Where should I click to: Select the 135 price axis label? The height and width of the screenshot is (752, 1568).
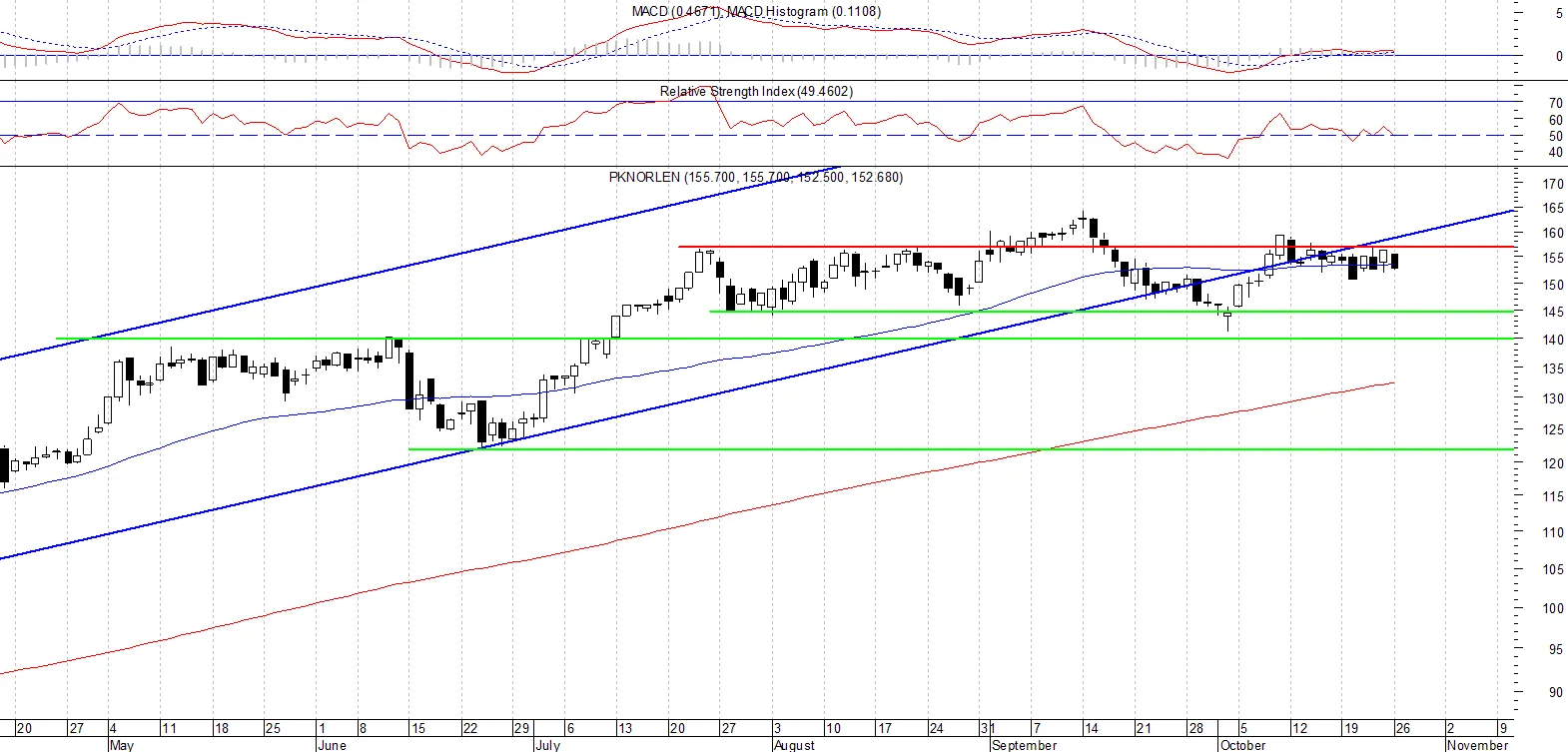(1553, 370)
